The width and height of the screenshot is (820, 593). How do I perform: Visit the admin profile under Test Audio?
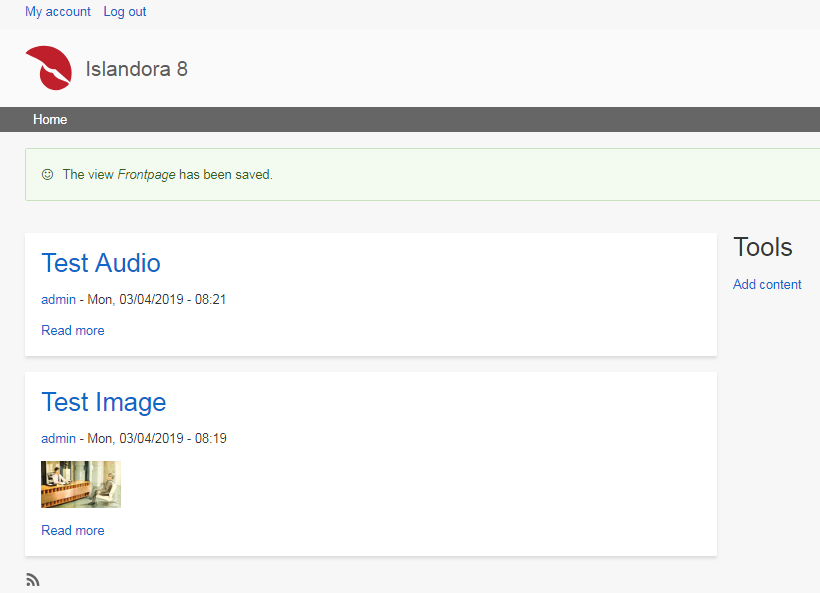58,298
